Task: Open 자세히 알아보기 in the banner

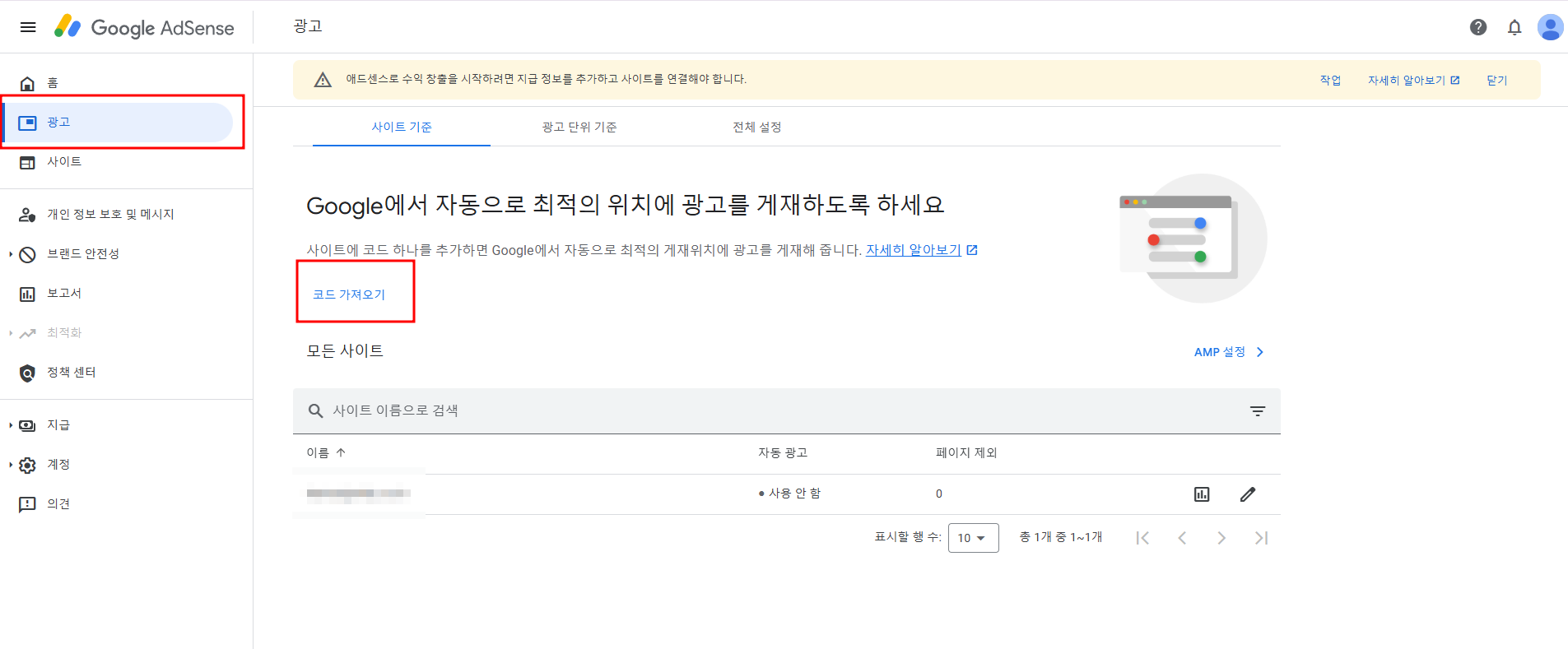Action: click(1413, 80)
